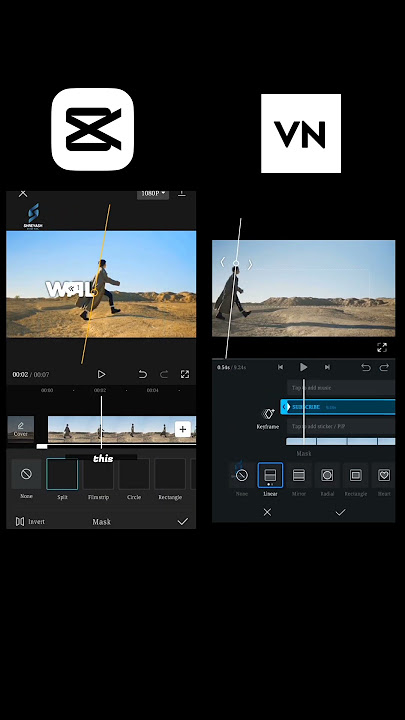Click the CapCut timeline video strip
The height and width of the screenshot is (720, 405).
(122, 429)
